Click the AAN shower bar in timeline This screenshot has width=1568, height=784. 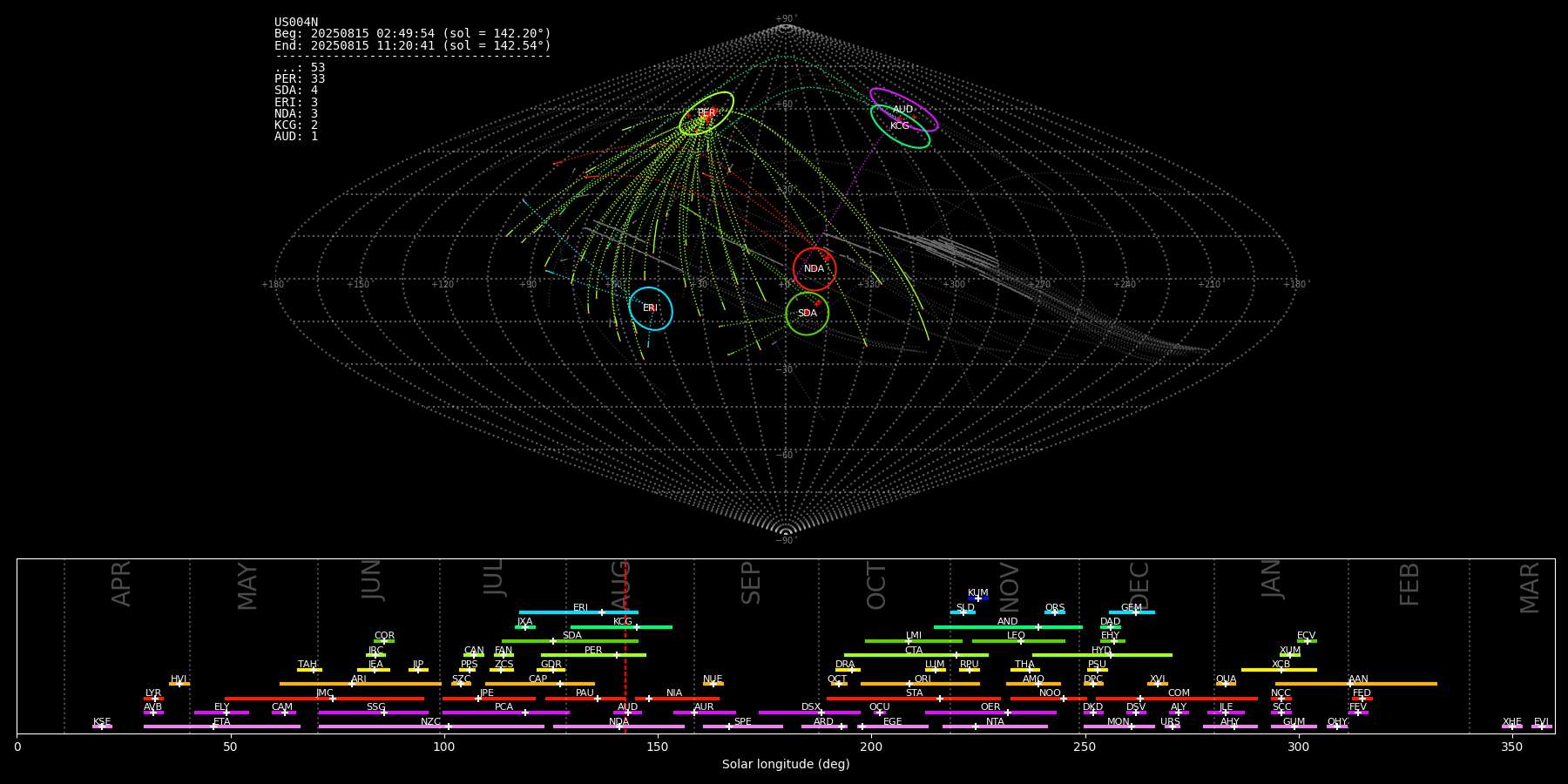tap(1356, 684)
